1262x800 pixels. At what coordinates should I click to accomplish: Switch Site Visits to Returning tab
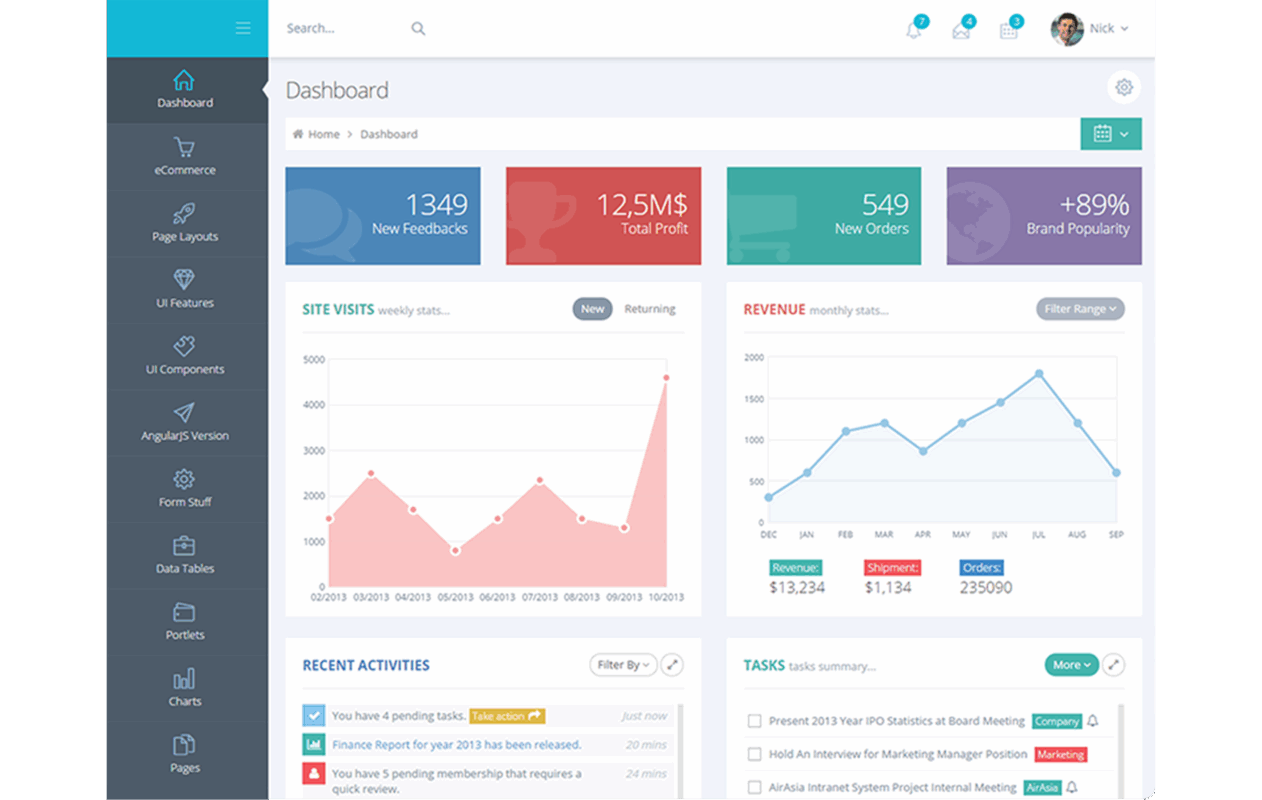650,309
